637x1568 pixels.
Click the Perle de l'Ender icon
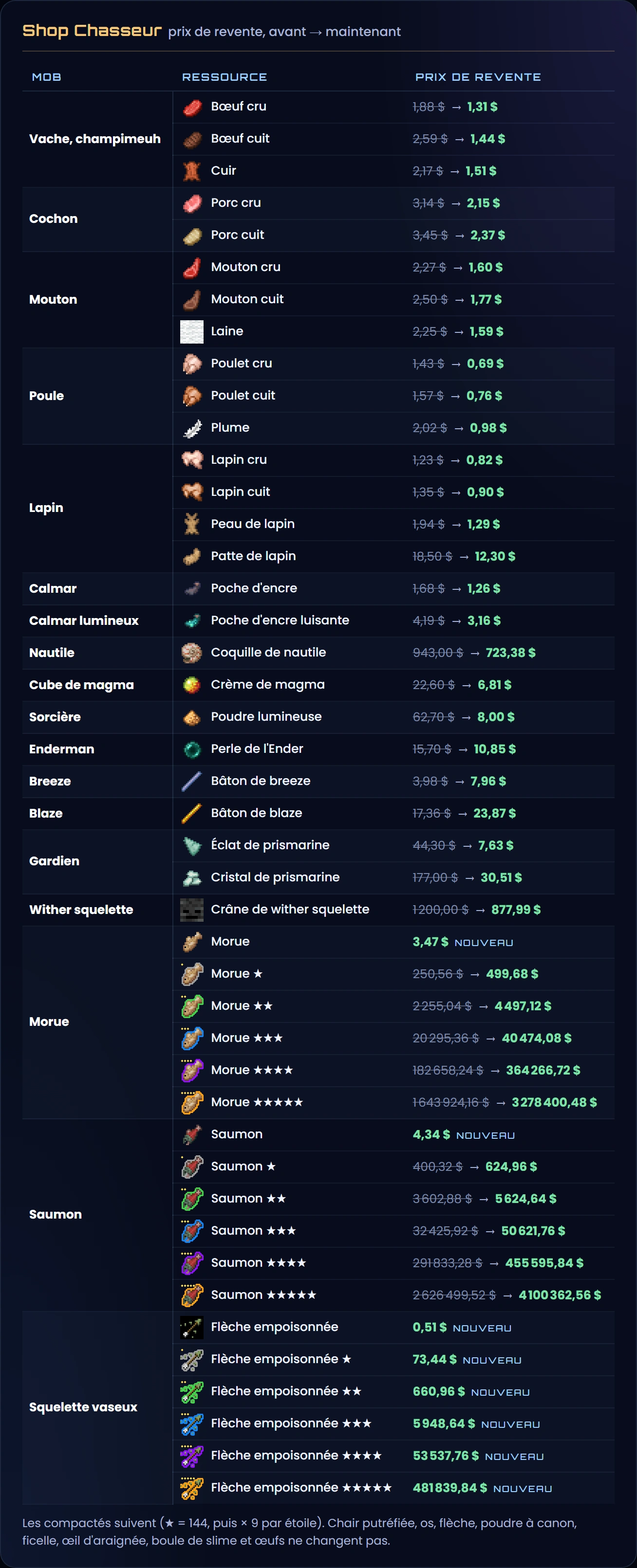(x=192, y=749)
